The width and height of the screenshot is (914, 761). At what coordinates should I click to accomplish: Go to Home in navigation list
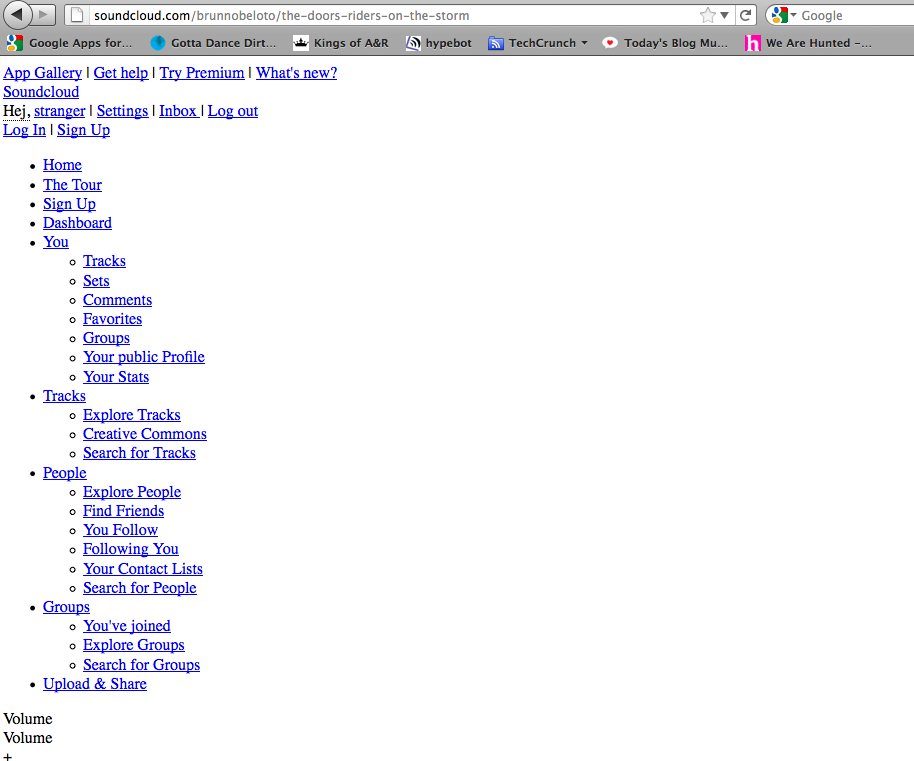62,165
